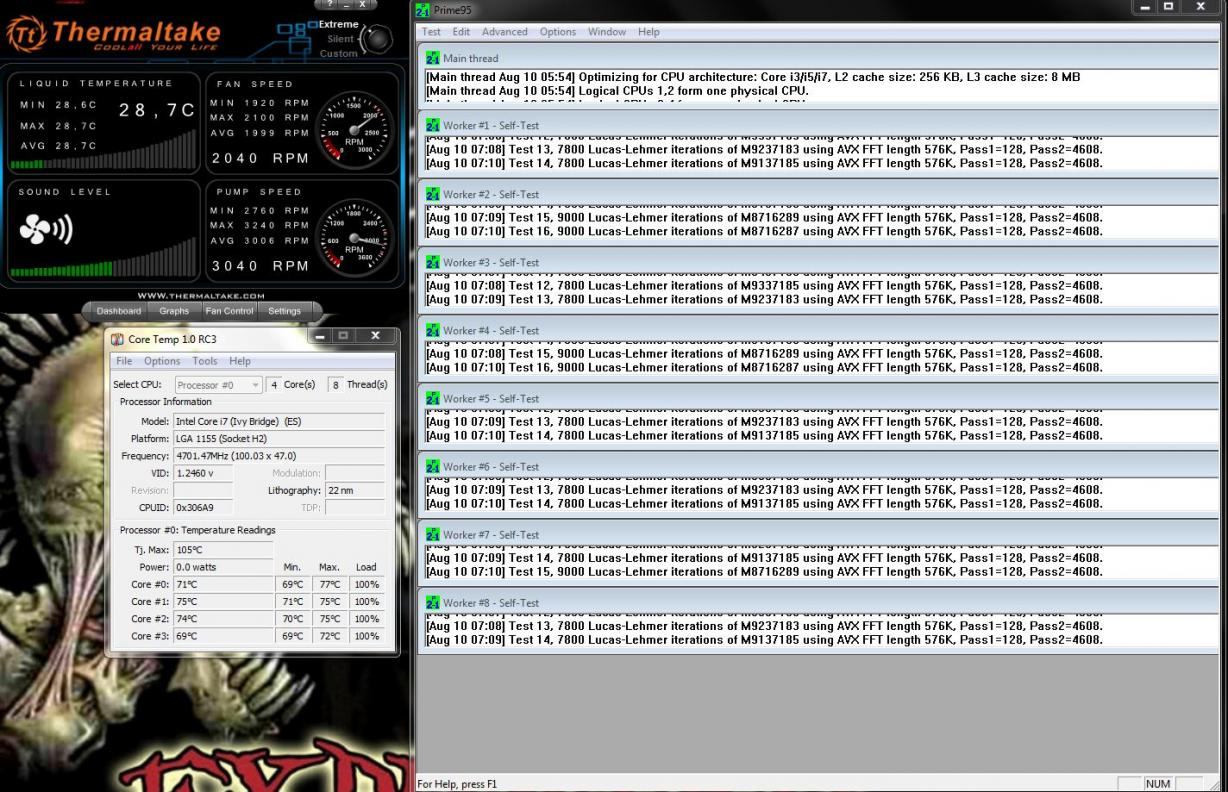Click the Worker #3 Self-Test window icon

coord(432,262)
